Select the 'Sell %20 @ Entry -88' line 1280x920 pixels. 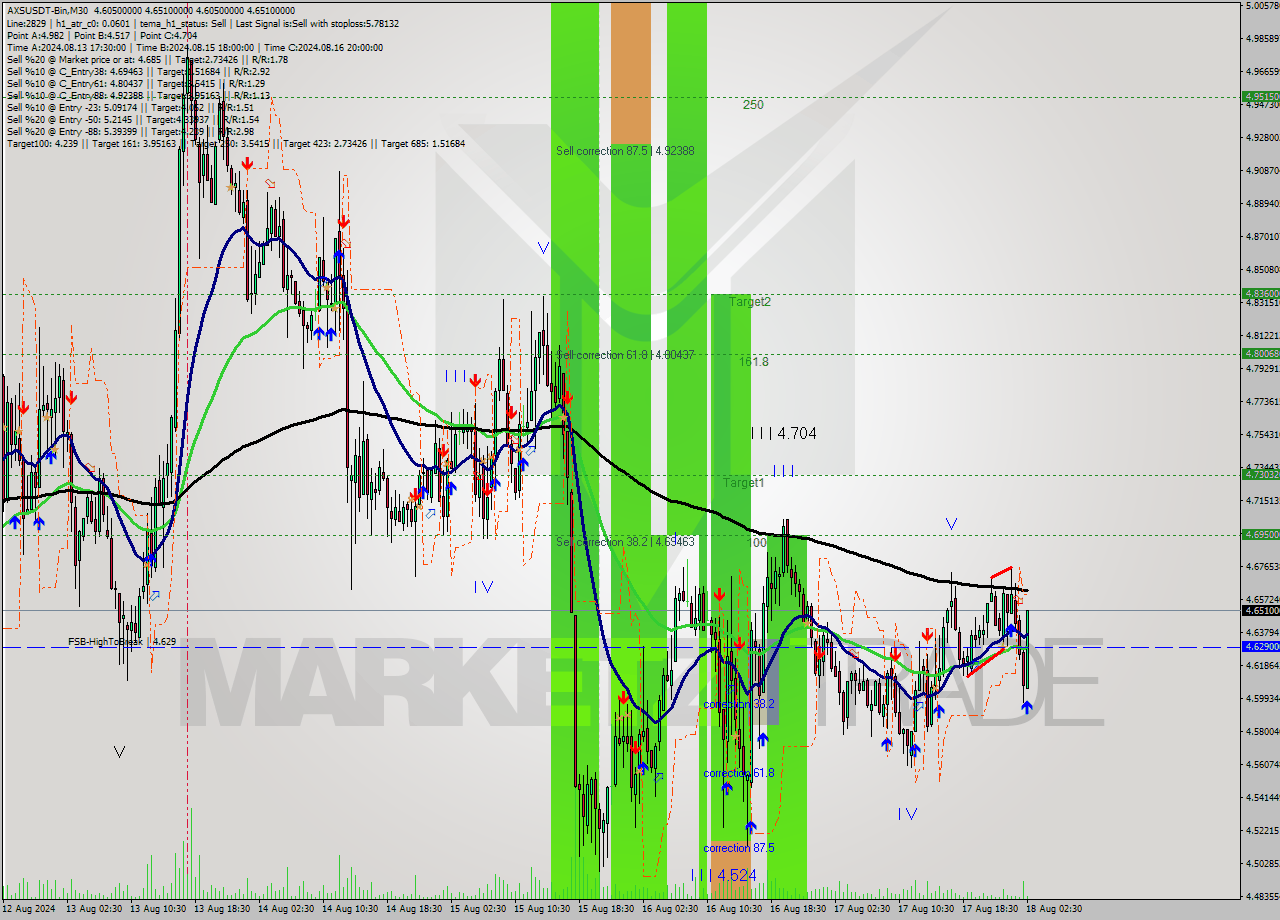click(x=130, y=131)
